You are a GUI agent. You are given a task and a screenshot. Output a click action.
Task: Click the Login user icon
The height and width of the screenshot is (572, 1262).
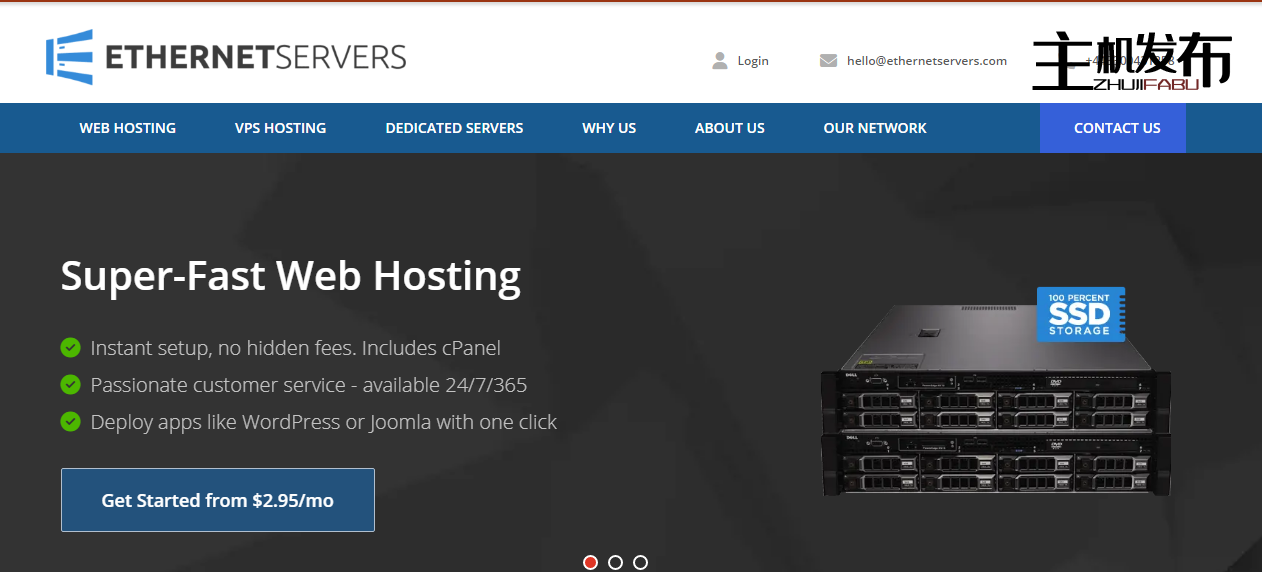pos(720,61)
